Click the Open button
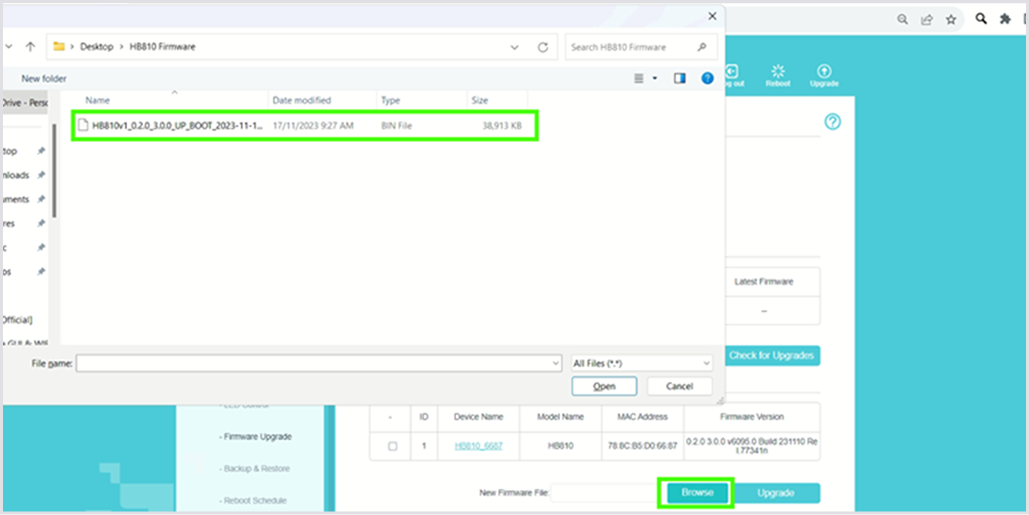The height and width of the screenshot is (515, 1029). (604, 386)
